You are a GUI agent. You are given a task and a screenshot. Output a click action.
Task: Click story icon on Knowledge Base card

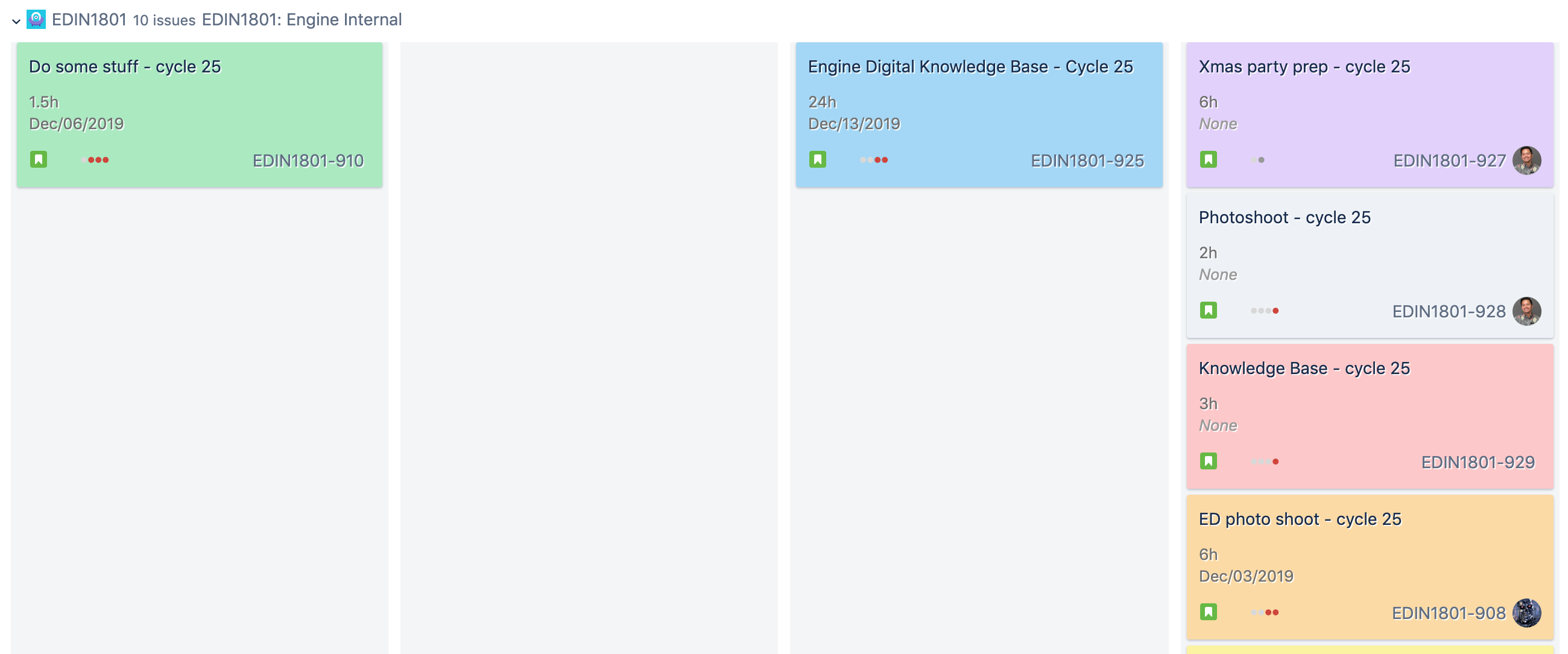click(1207, 461)
